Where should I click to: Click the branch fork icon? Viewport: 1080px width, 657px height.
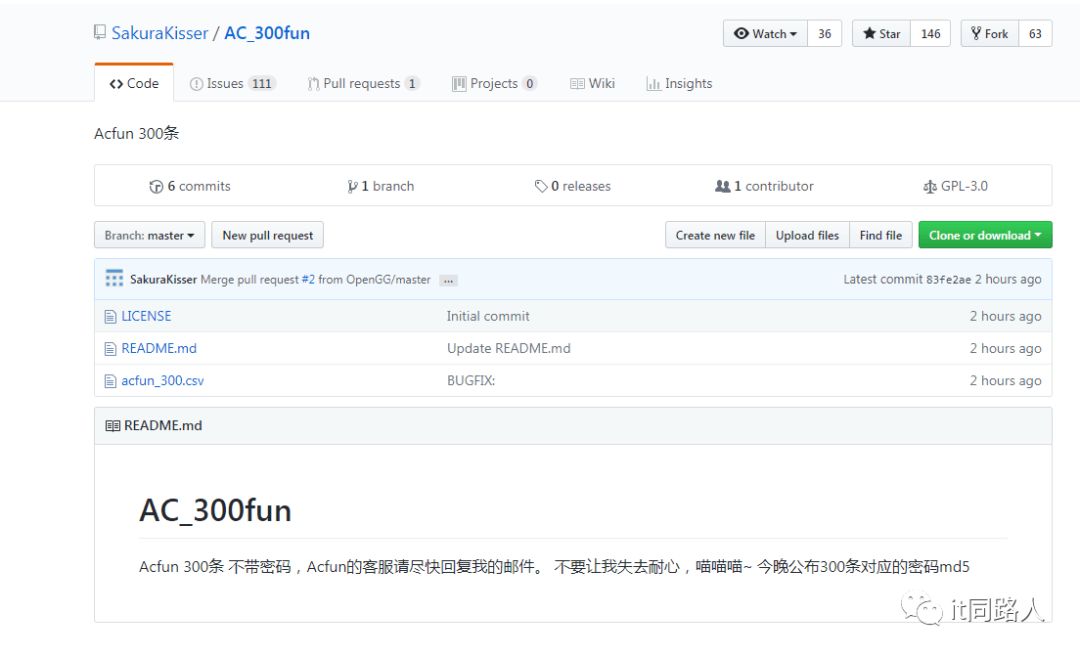(352, 187)
